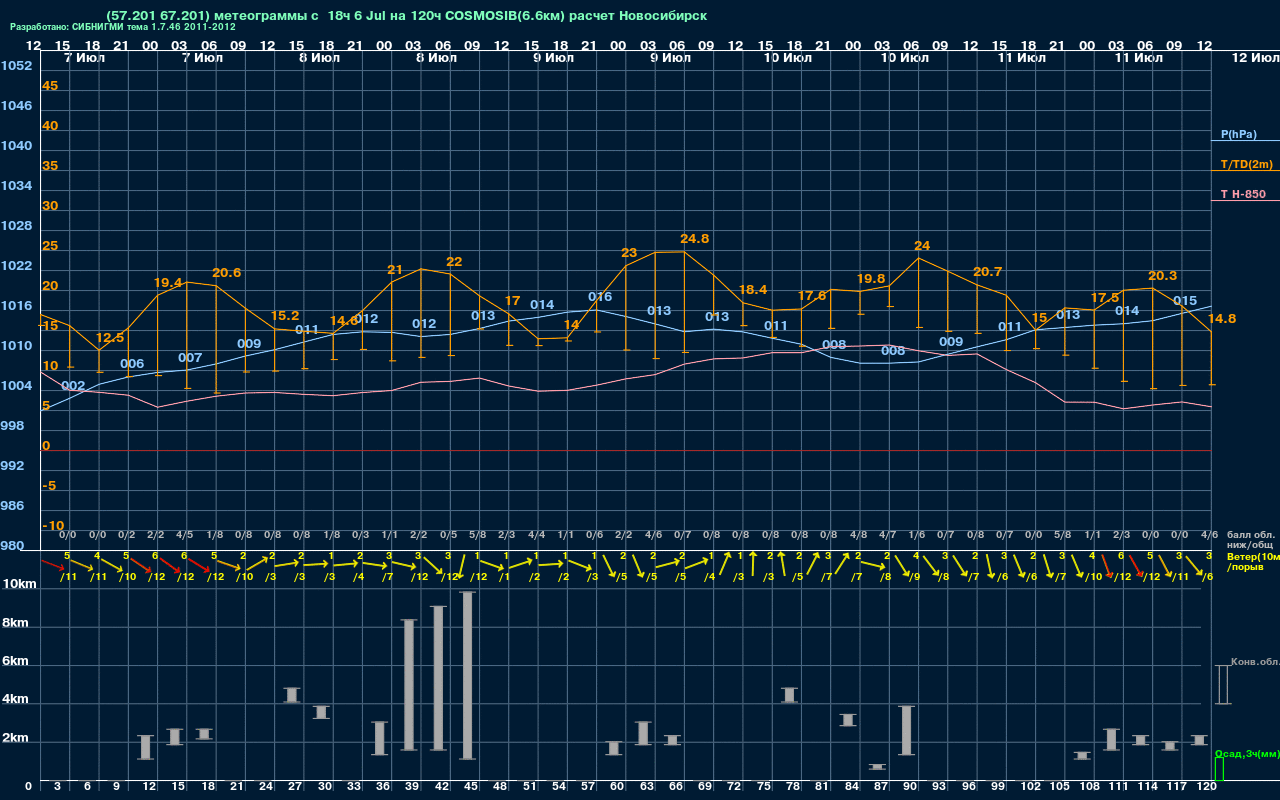Click 1028 on the pressure axis
This screenshot has height=800, width=1280.
(x=16, y=226)
